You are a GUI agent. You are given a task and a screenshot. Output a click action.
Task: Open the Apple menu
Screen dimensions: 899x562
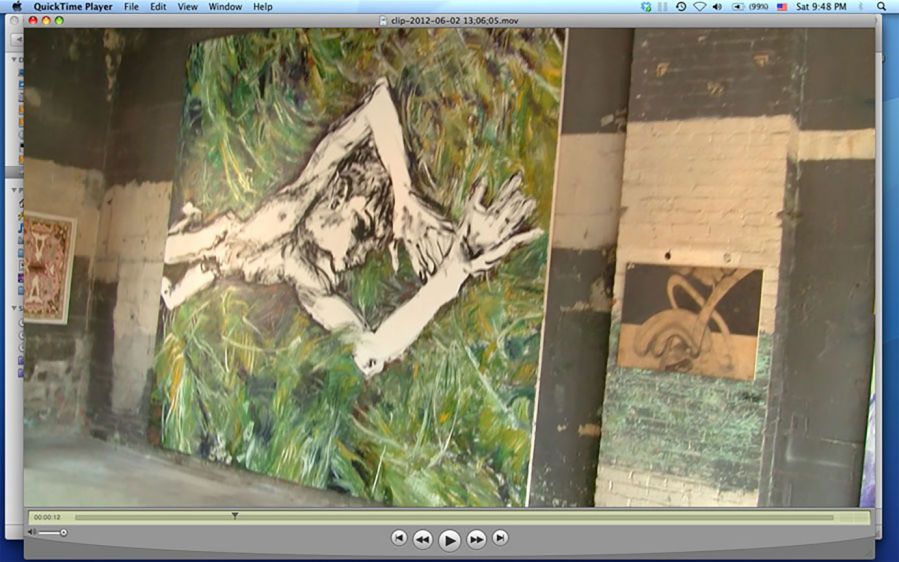click(x=16, y=7)
